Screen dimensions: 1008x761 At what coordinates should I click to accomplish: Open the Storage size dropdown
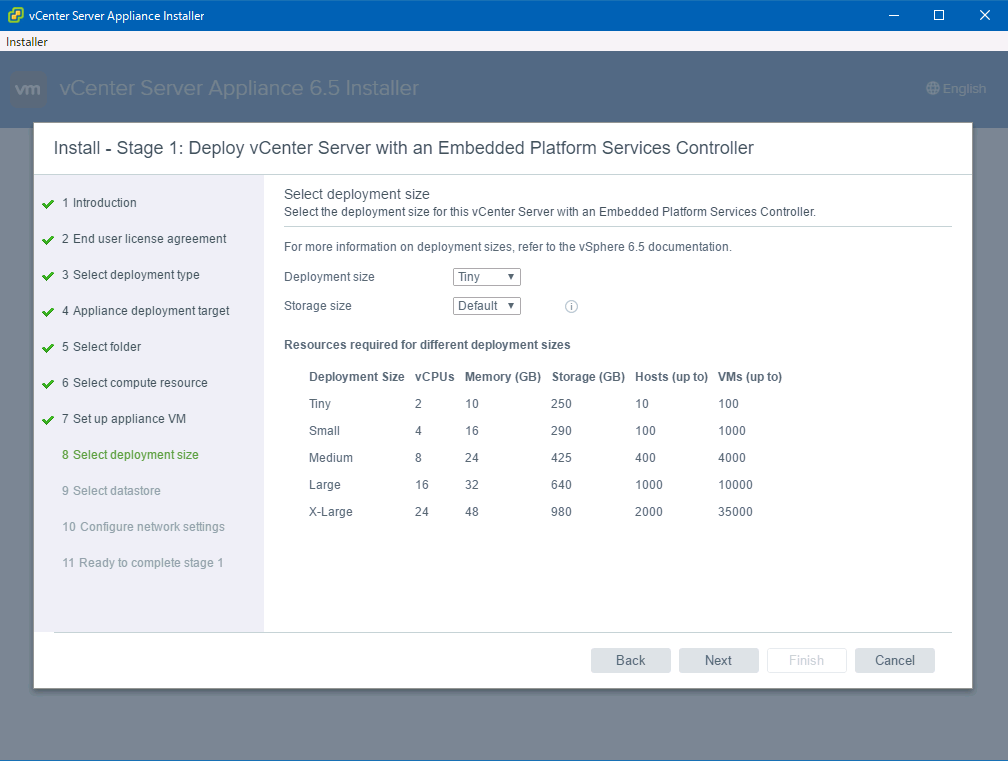click(x=487, y=306)
